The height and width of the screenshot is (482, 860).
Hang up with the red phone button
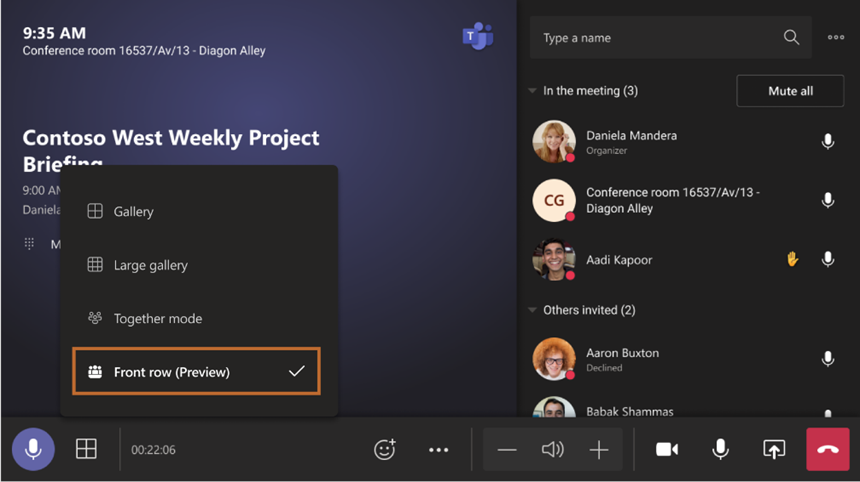coord(828,449)
